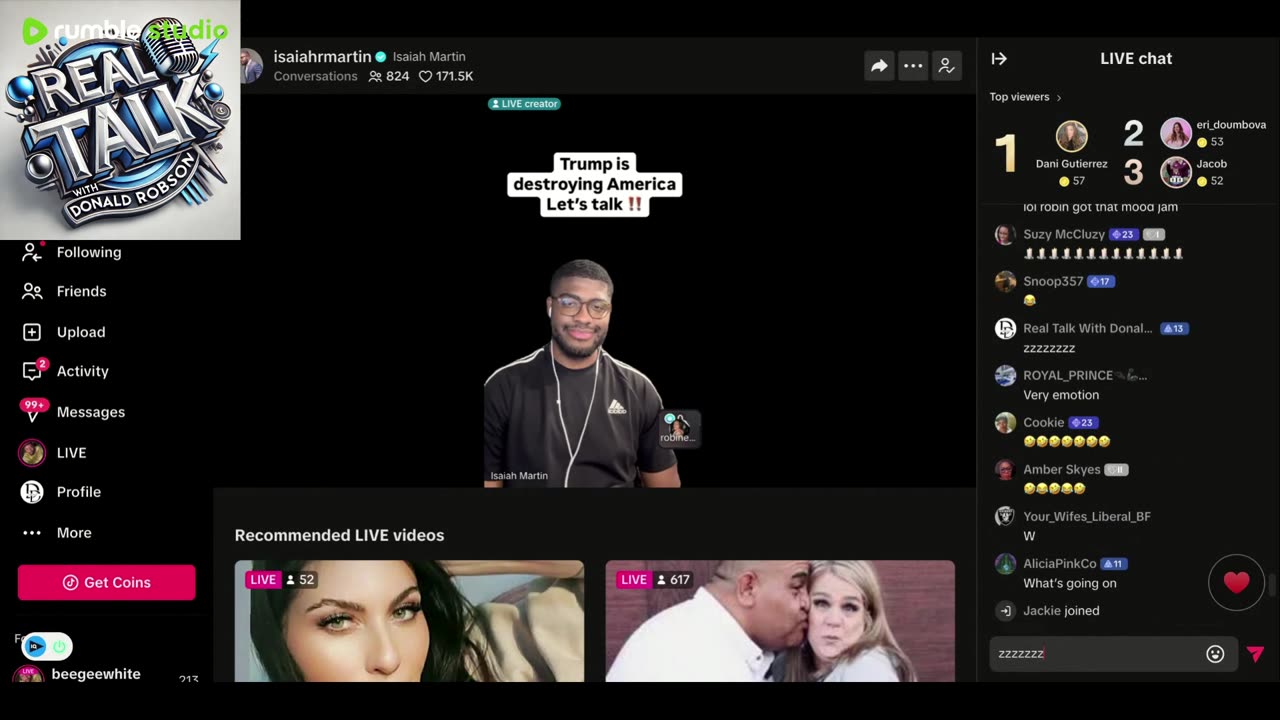
Task: Open the isaiahrmartin profile name
Action: tap(323, 57)
